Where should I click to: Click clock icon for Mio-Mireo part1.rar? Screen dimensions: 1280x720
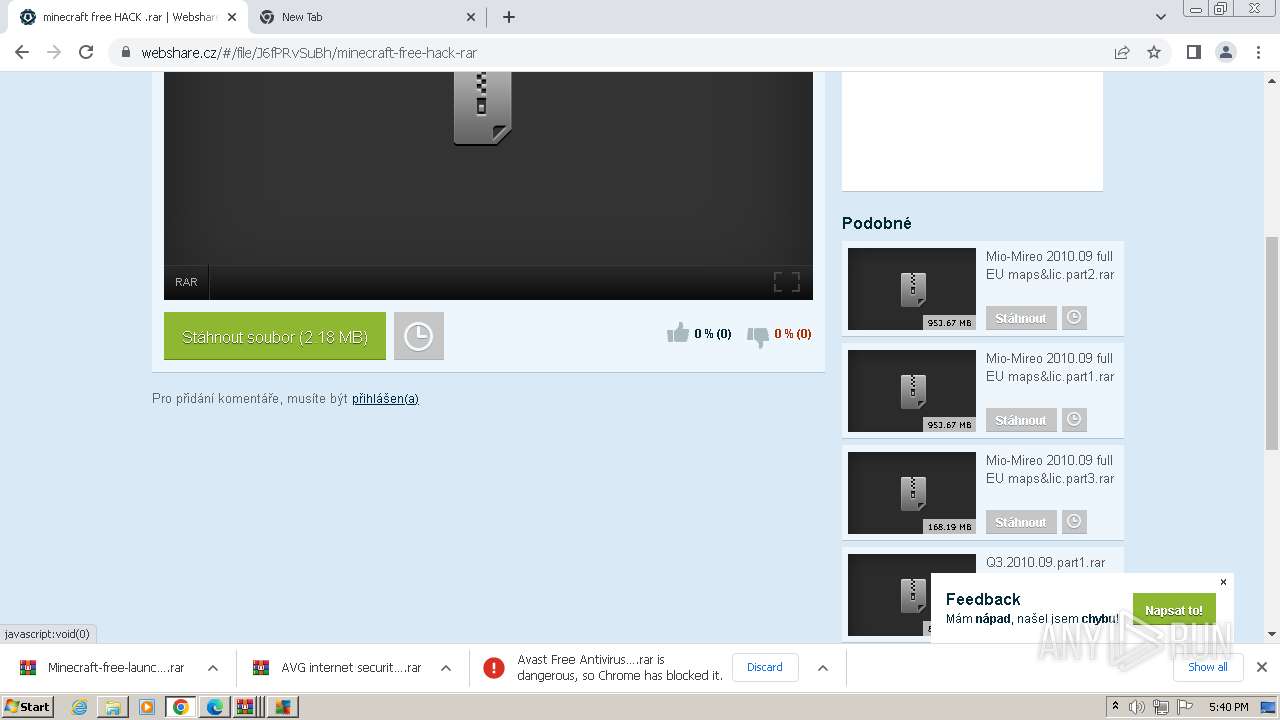[1074, 420]
